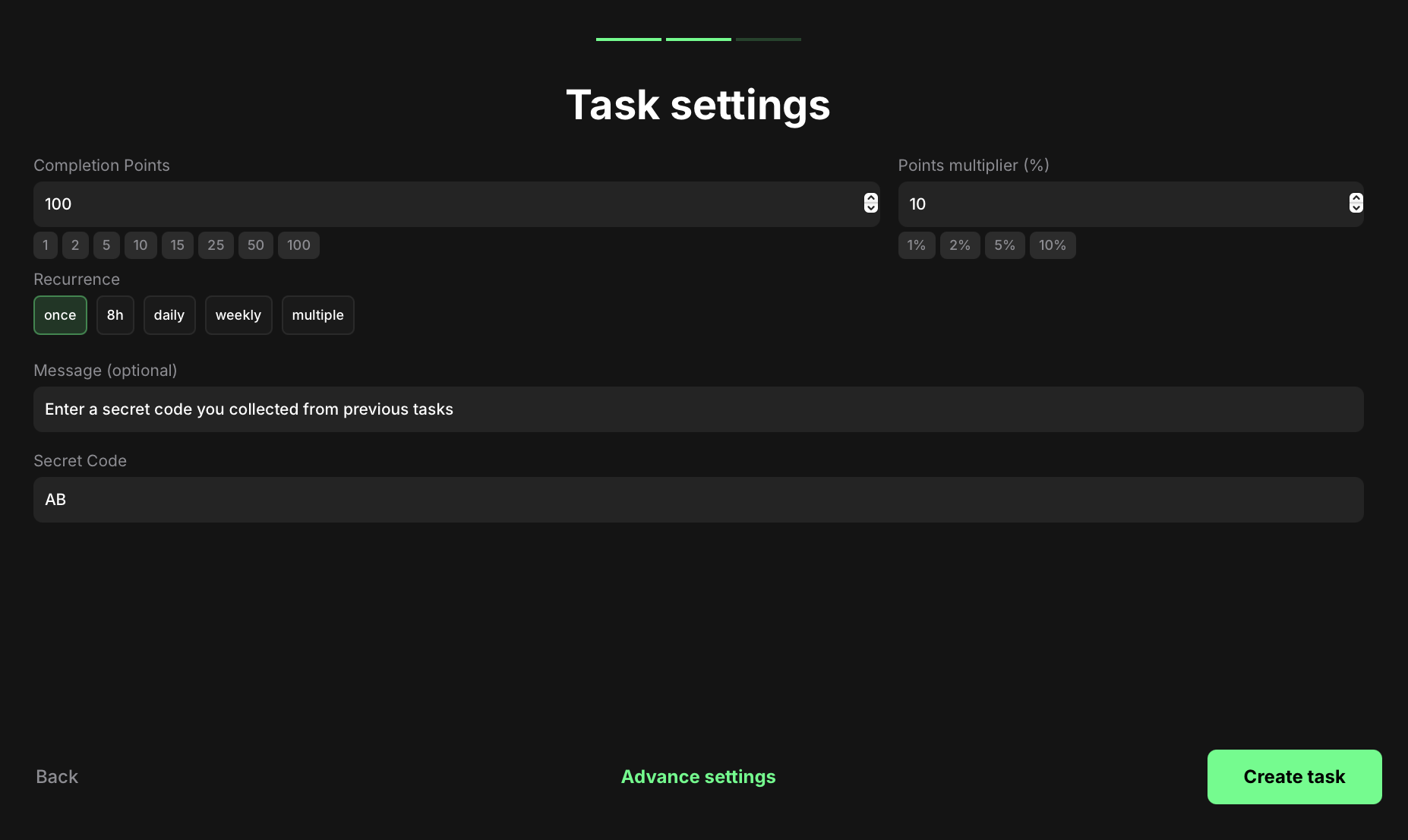1408x840 pixels.
Task: Click the third progress step indicator
Action: pos(768,39)
